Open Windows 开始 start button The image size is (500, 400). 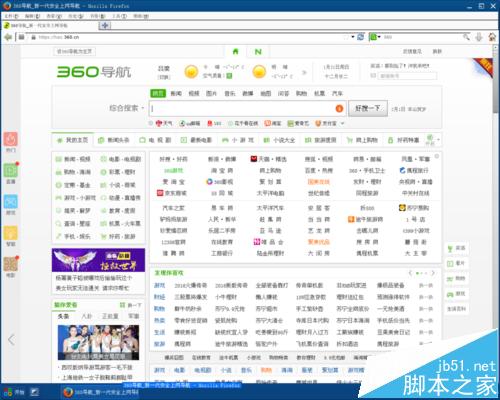point(14,392)
